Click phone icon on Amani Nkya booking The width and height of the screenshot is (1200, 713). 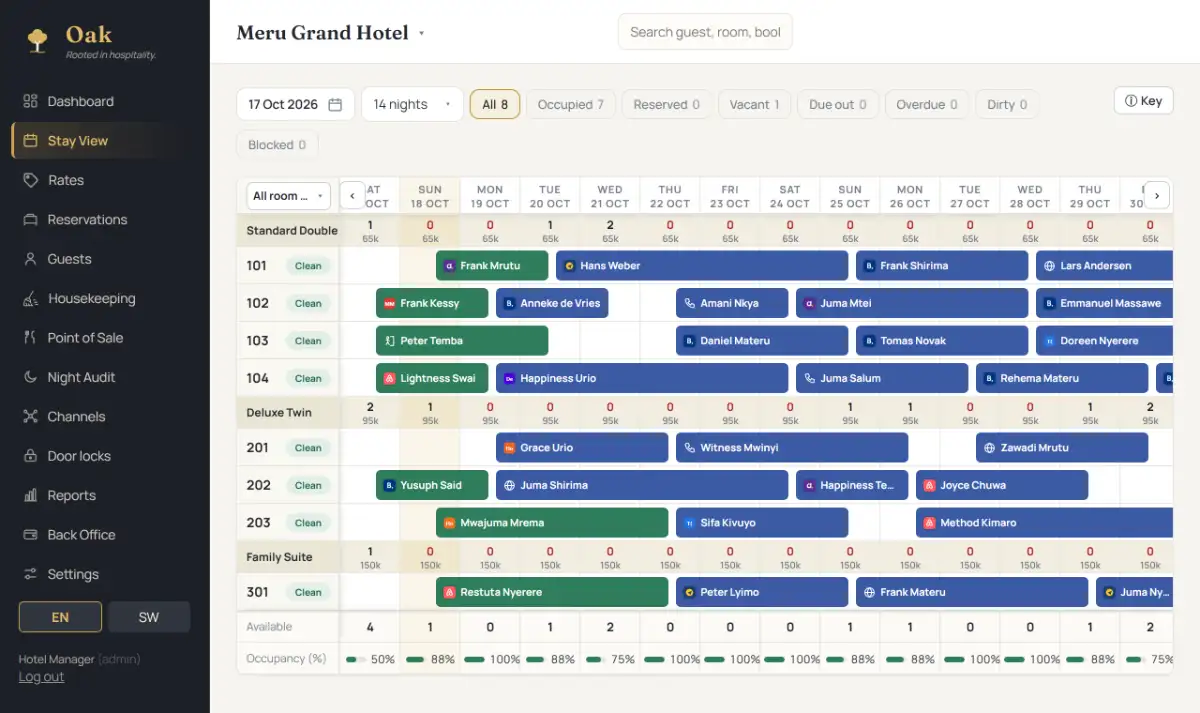pyautogui.click(x=689, y=303)
